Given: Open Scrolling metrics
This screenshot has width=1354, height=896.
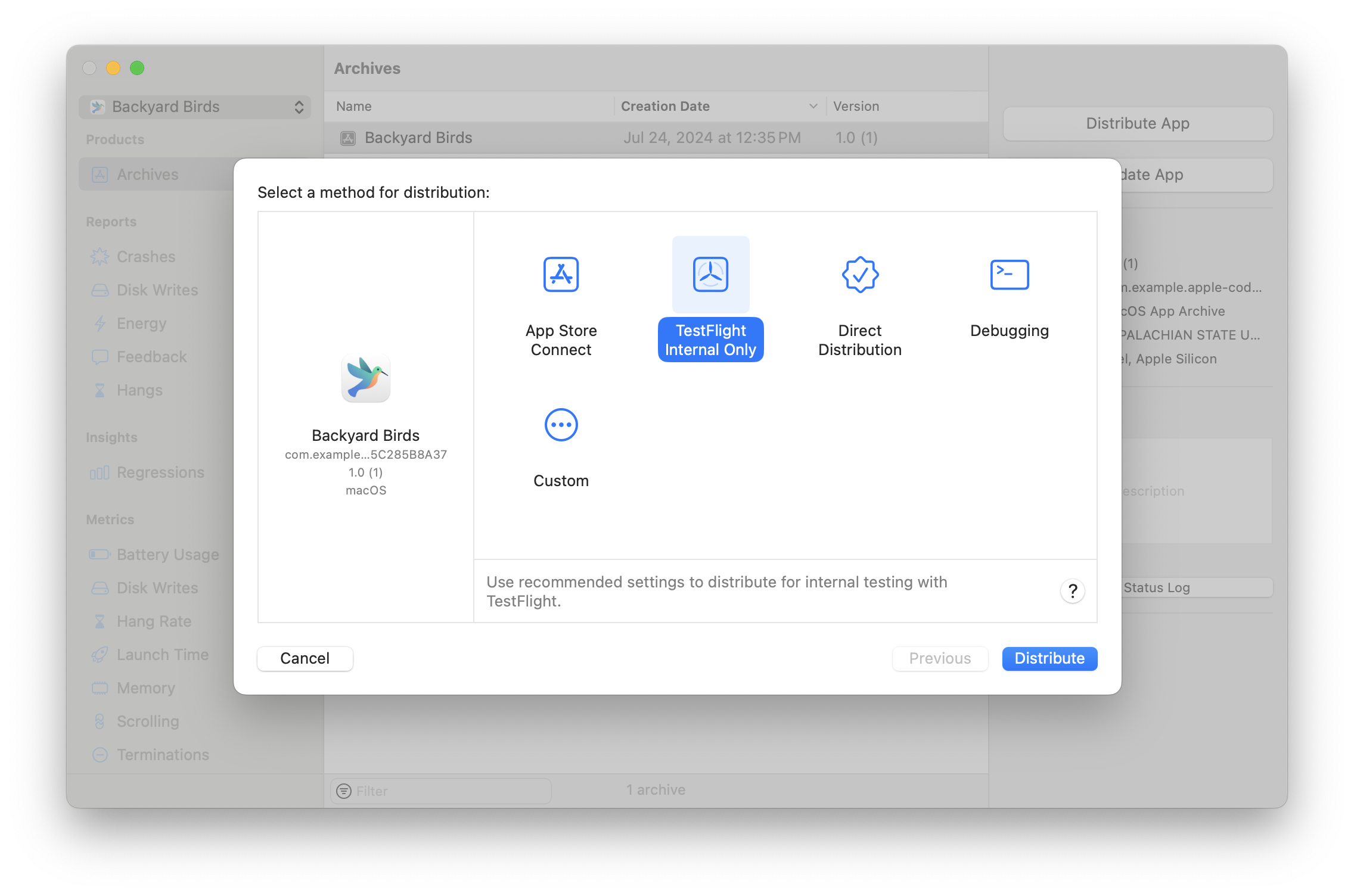Looking at the screenshot, I should click(148, 721).
